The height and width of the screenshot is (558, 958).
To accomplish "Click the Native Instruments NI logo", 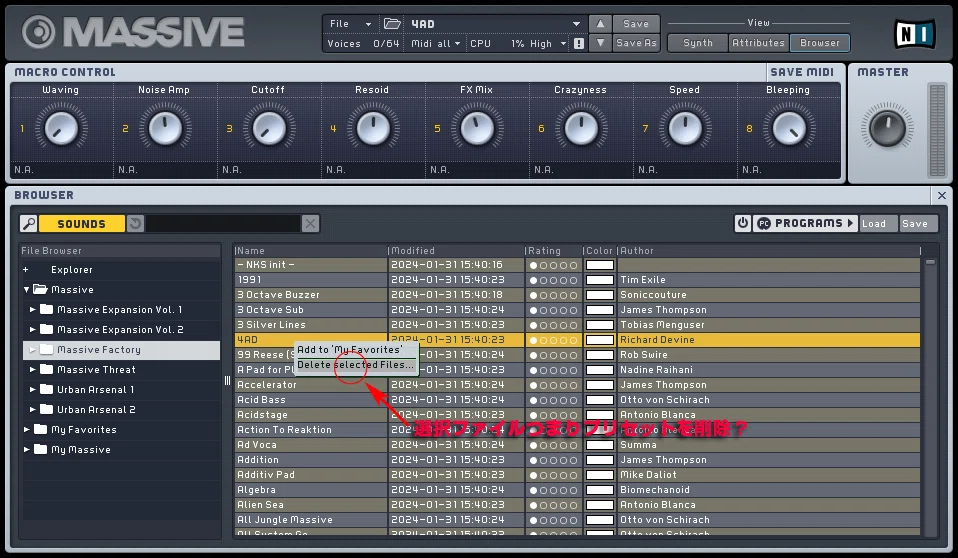I will coord(915,34).
